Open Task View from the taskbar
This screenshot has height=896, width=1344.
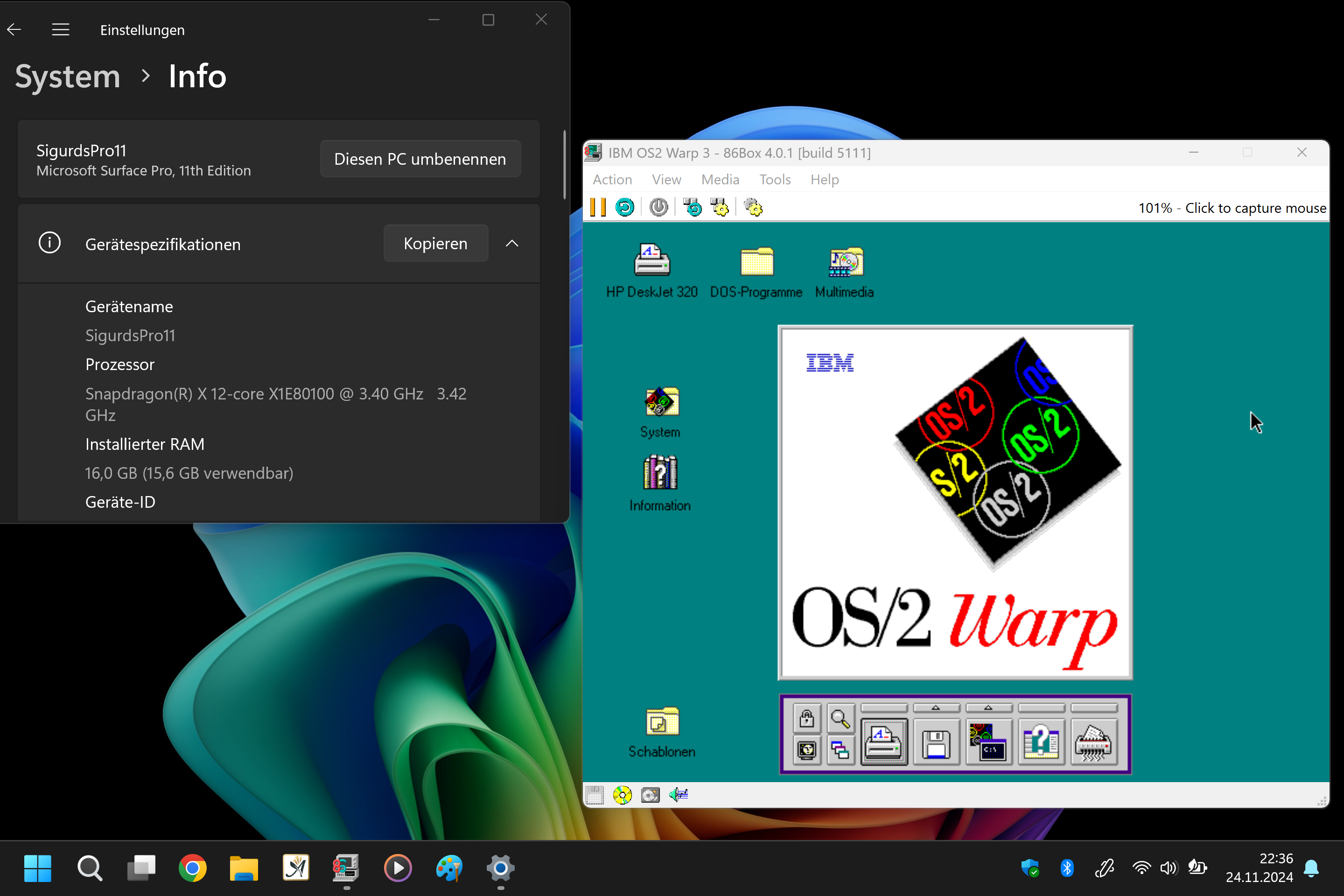[x=141, y=868]
